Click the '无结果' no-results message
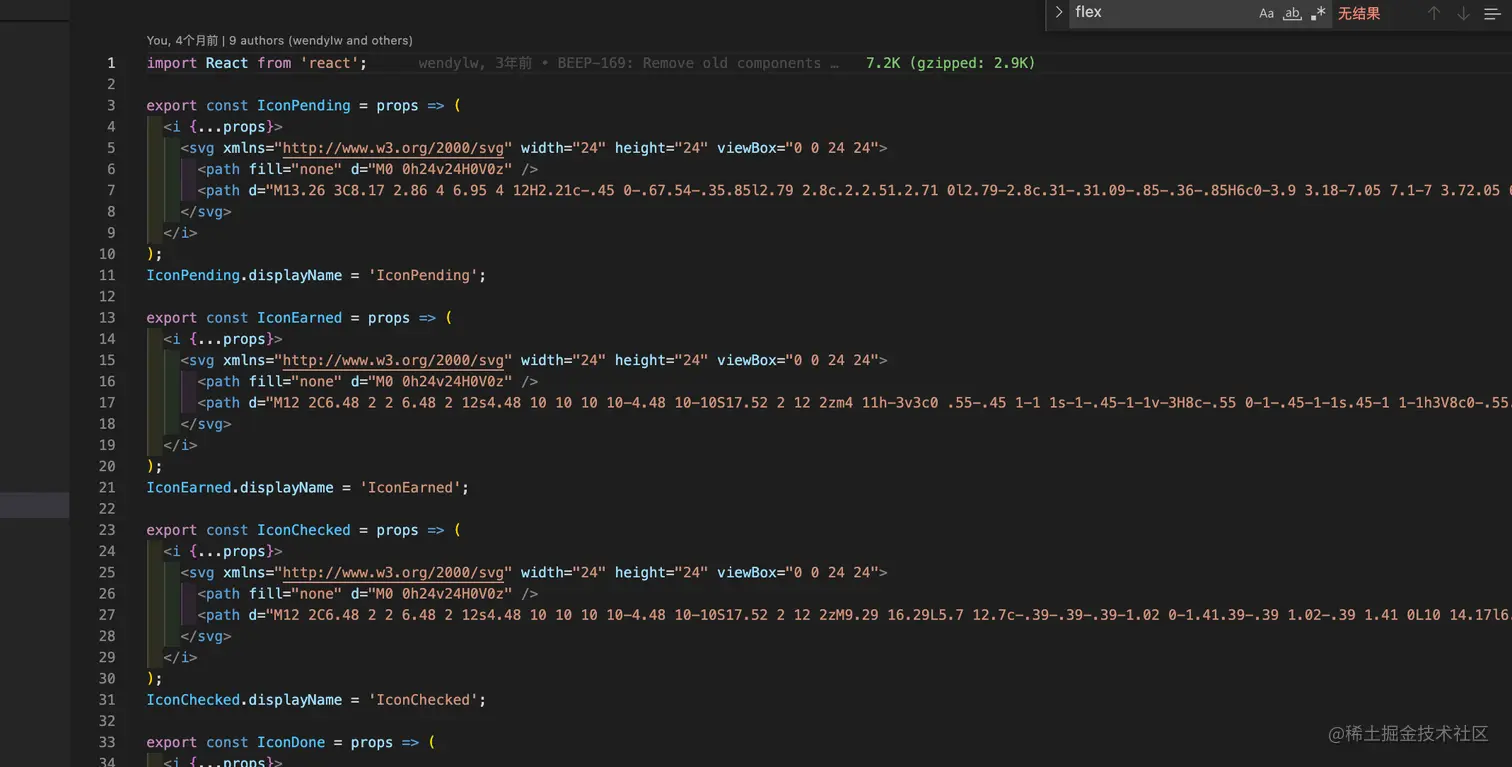1512x767 pixels. 1359,13
